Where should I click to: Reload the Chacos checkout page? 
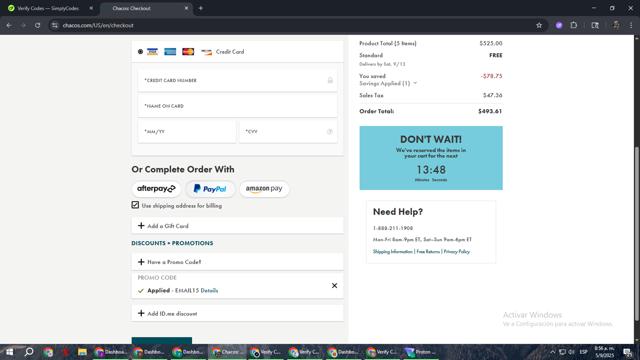coord(38,25)
